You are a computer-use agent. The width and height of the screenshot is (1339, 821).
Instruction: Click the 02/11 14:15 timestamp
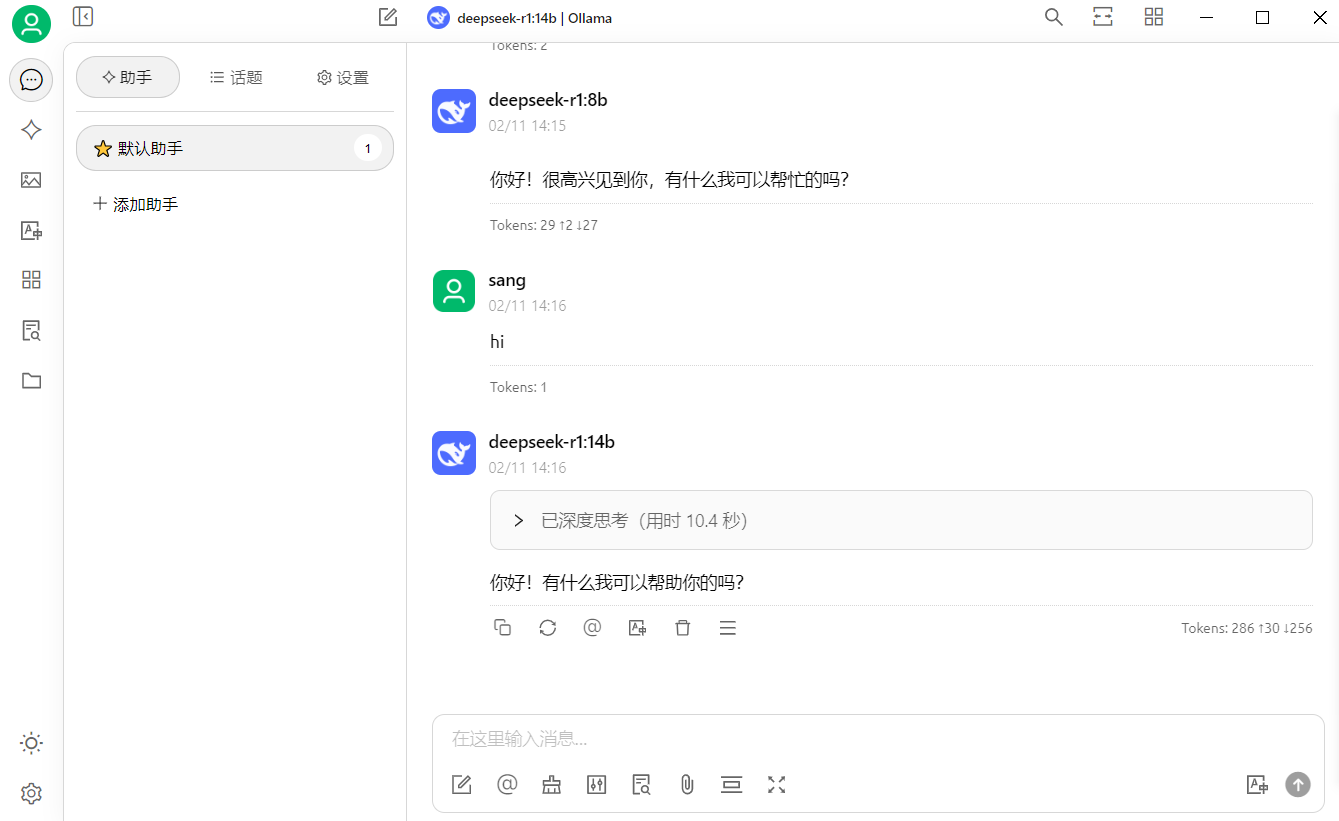tap(528, 126)
